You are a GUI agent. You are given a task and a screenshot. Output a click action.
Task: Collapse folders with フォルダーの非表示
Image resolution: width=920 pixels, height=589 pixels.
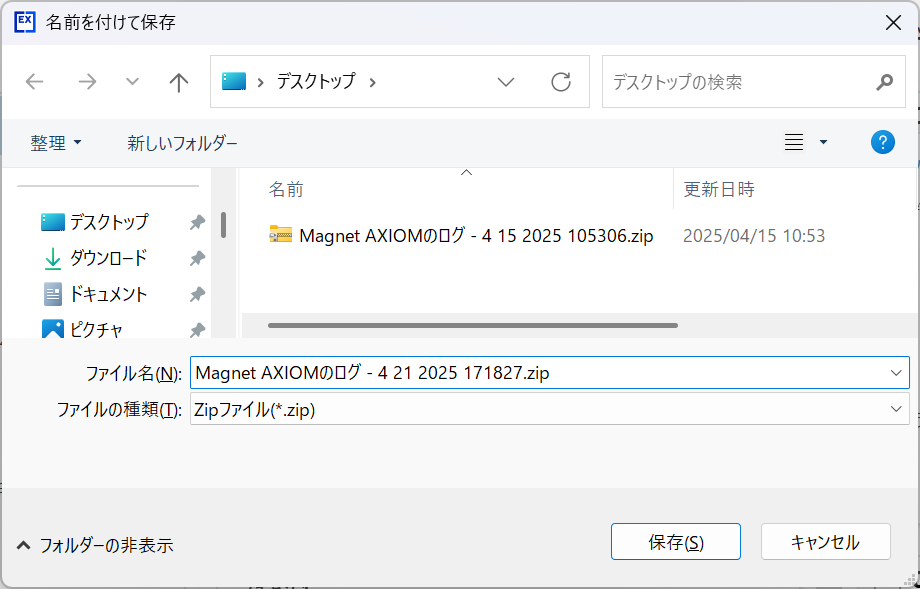coord(95,546)
